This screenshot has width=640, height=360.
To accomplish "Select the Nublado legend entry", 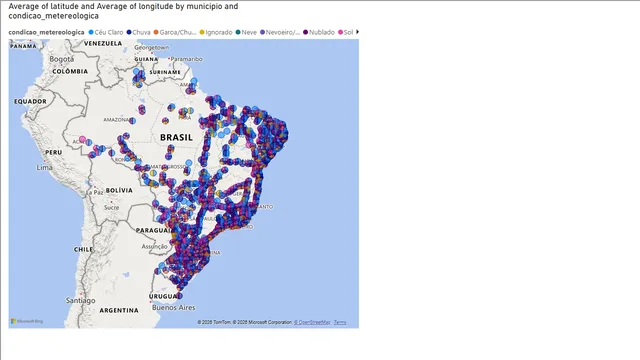I will coord(319,32).
